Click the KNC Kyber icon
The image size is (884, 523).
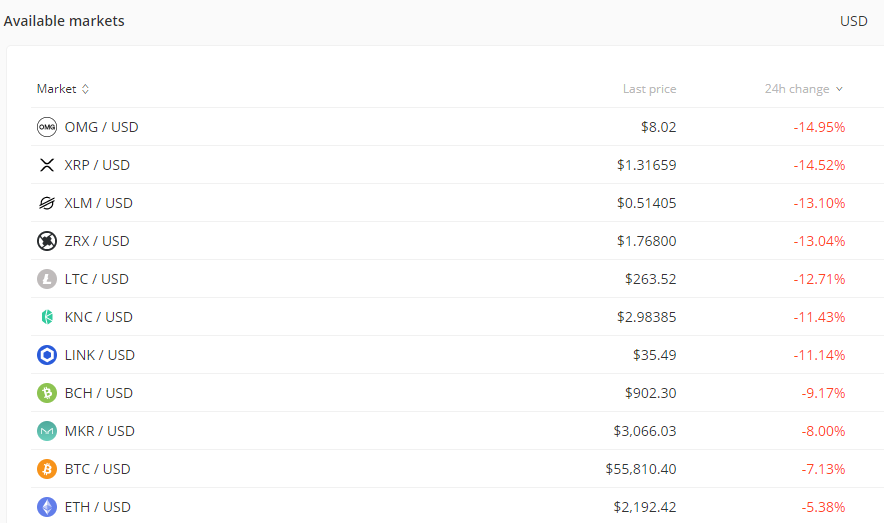(x=47, y=317)
